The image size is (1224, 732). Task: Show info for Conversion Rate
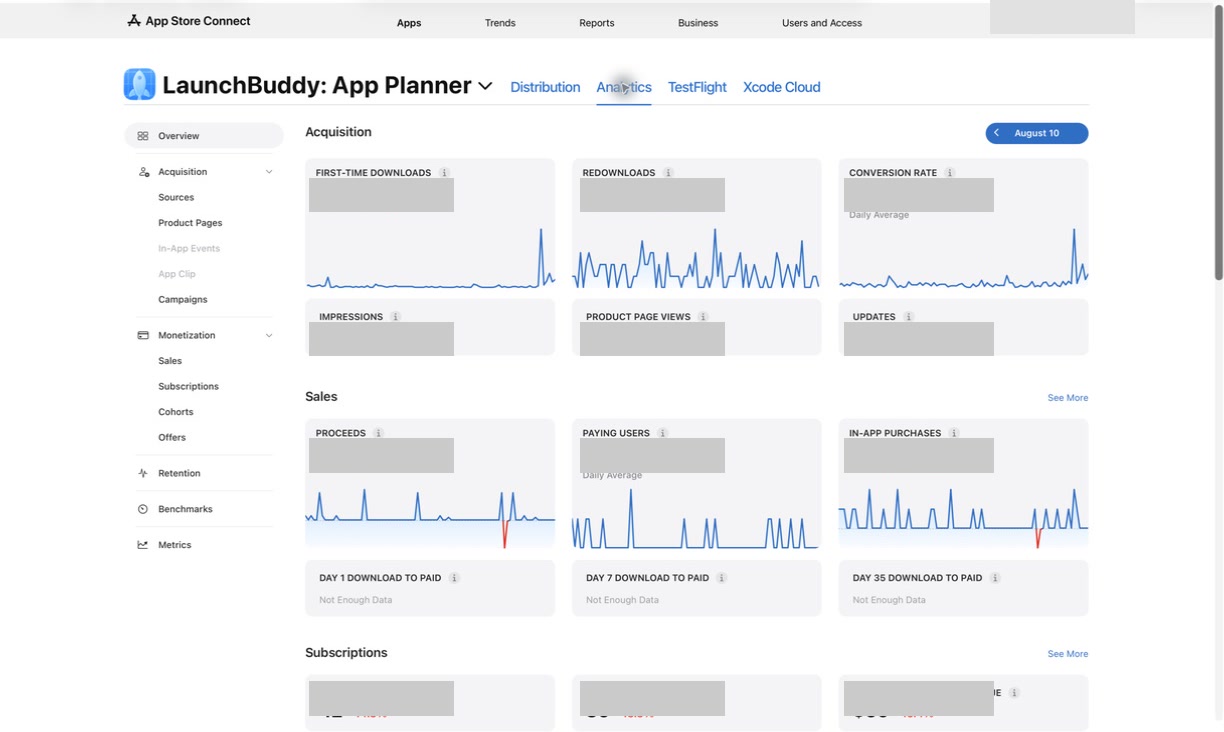(950, 173)
